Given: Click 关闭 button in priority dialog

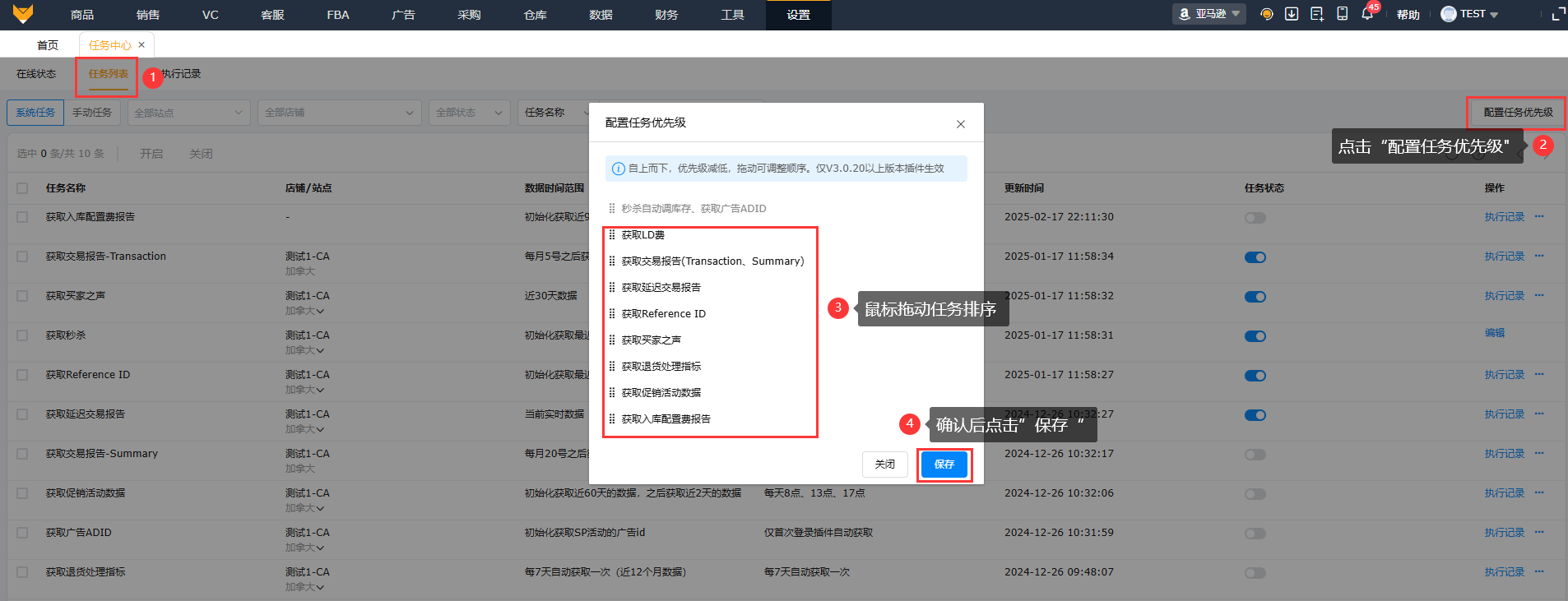Looking at the screenshot, I should 885,465.
